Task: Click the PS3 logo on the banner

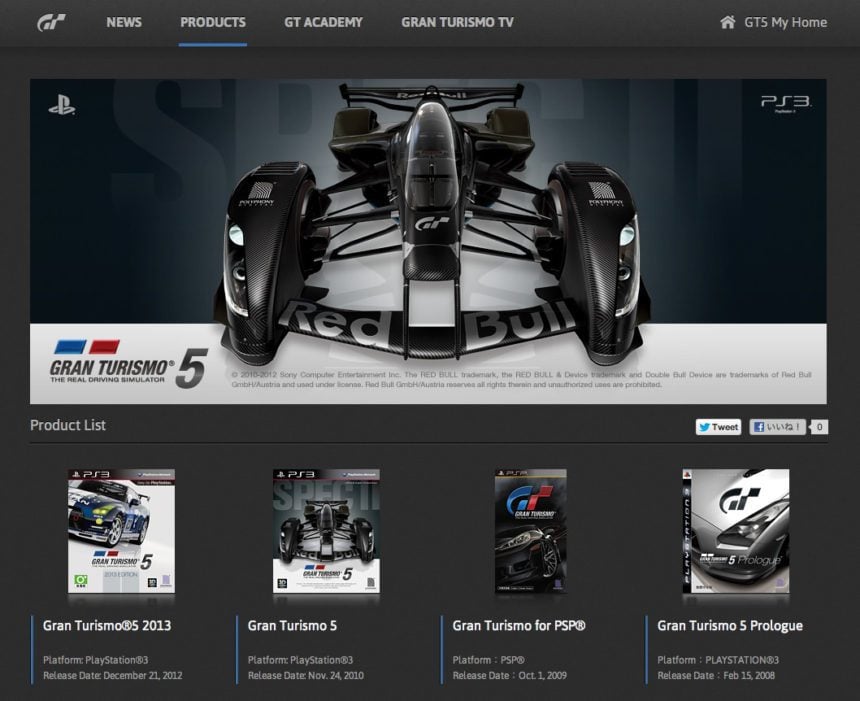Action: point(785,103)
